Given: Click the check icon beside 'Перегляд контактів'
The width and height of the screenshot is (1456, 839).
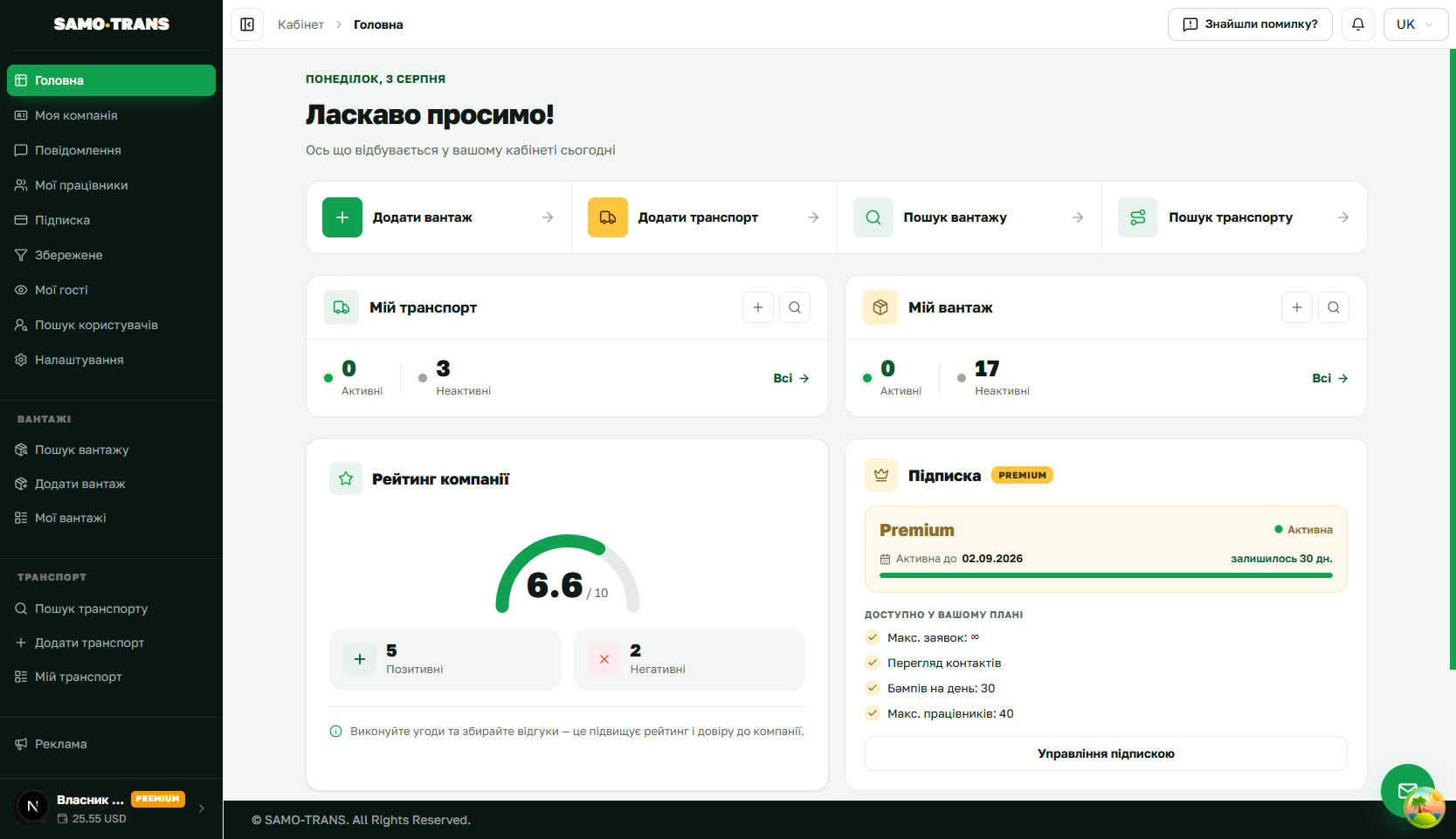Looking at the screenshot, I should coord(872,663).
